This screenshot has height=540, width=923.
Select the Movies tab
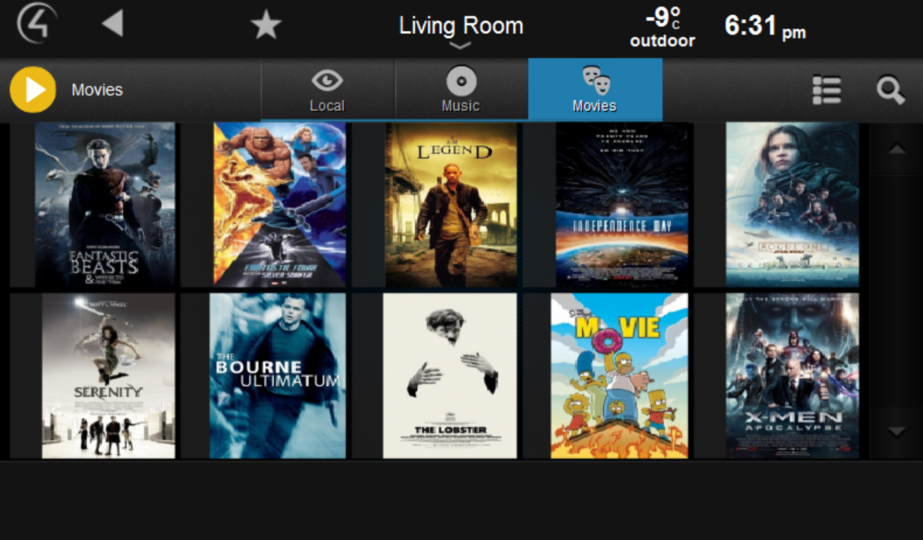point(595,90)
